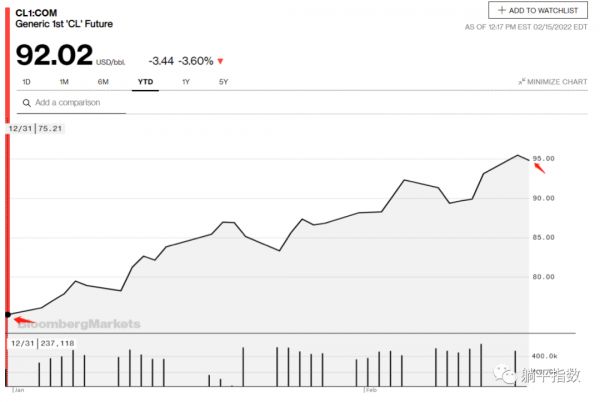
Task: Click the plus icon on Add to Watchlist
Action: click(502, 10)
